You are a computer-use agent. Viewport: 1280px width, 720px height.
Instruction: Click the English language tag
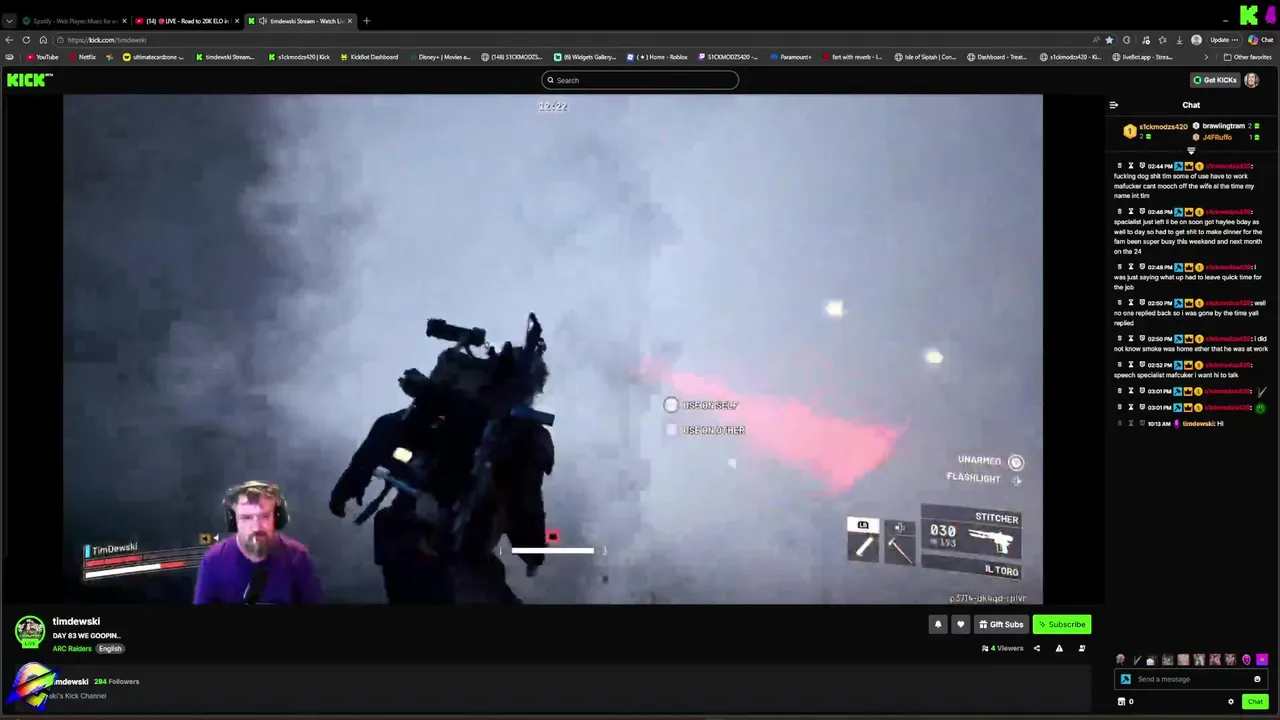click(x=110, y=649)
